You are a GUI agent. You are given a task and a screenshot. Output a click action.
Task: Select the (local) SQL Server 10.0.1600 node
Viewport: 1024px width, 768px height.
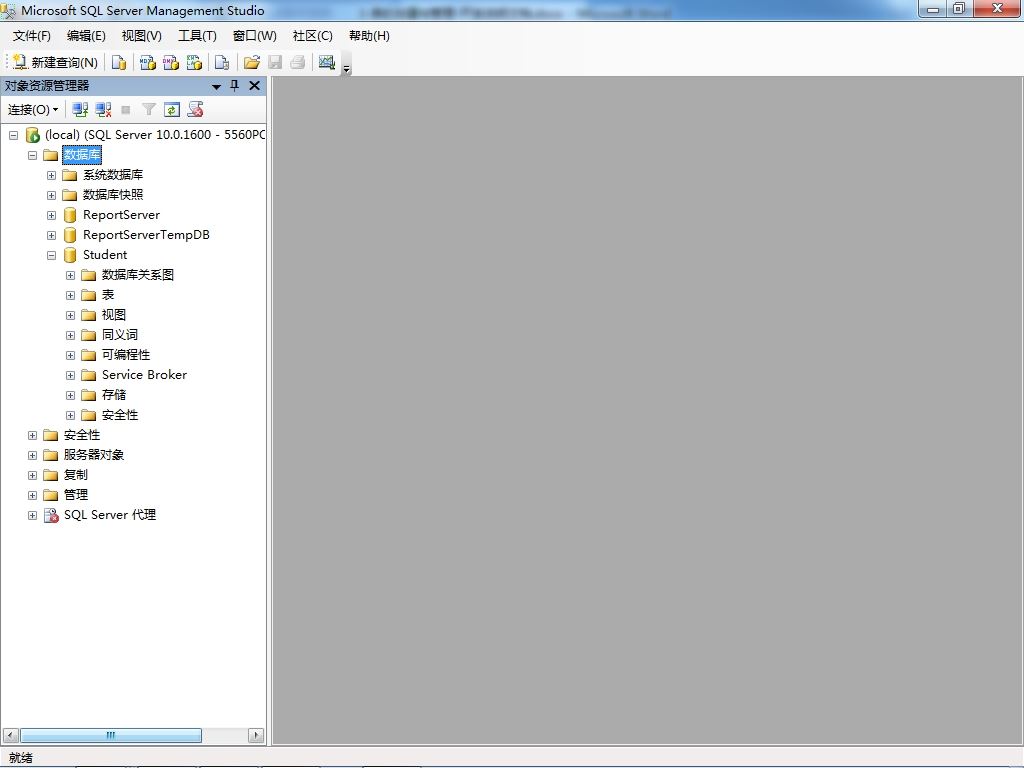click(154, 135)
